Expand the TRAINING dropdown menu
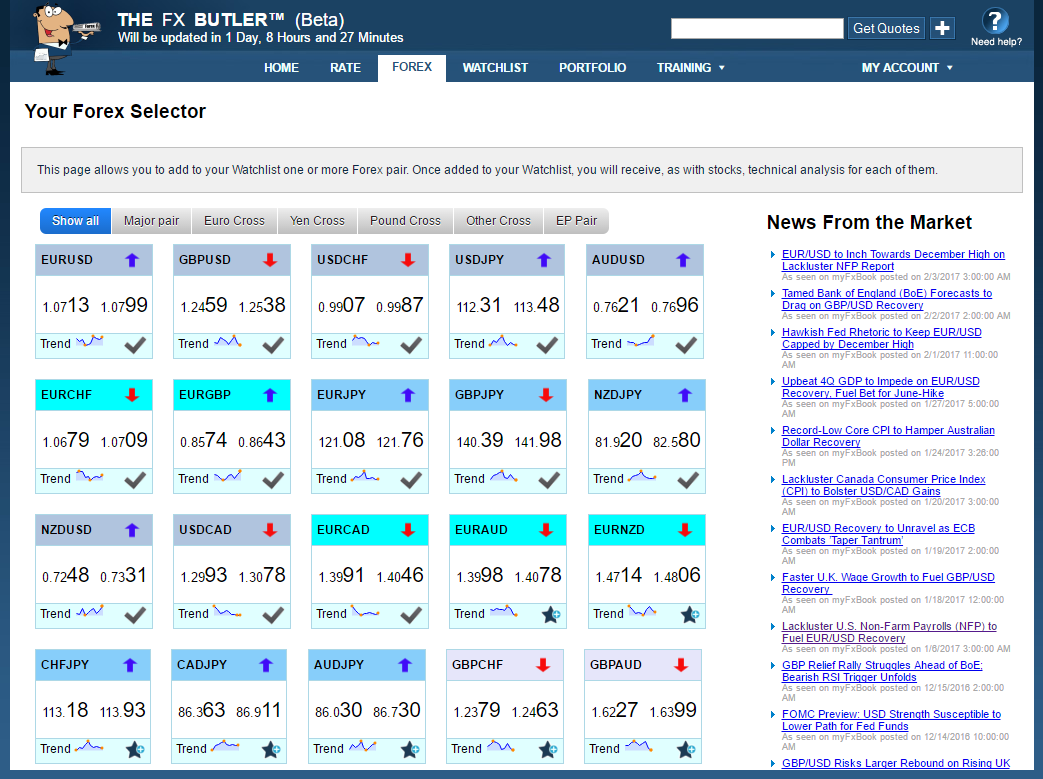 690,68
